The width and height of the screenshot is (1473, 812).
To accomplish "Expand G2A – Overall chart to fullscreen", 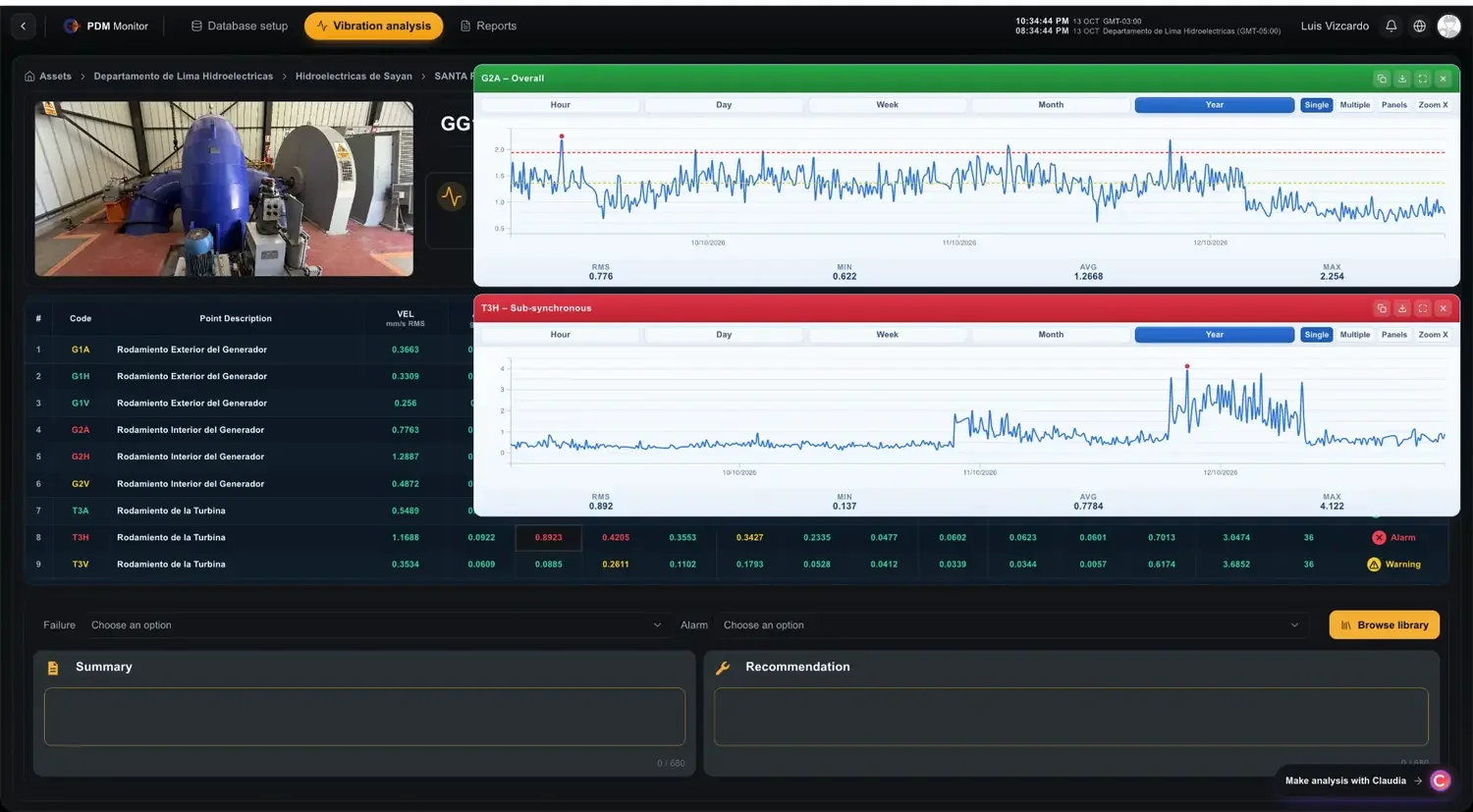I will (x=1422, y=79).
